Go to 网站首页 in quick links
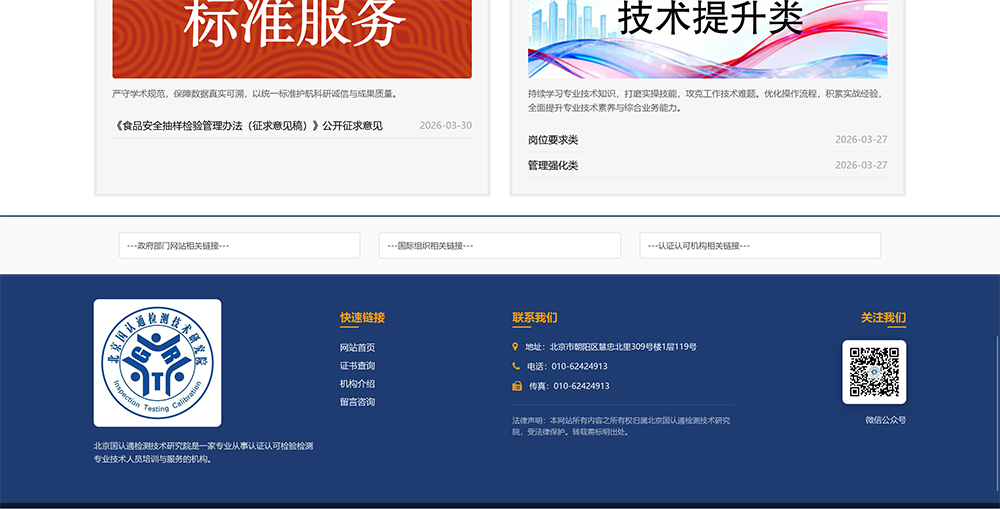Viewport: 1000px width, 509px height. (357, 348)
